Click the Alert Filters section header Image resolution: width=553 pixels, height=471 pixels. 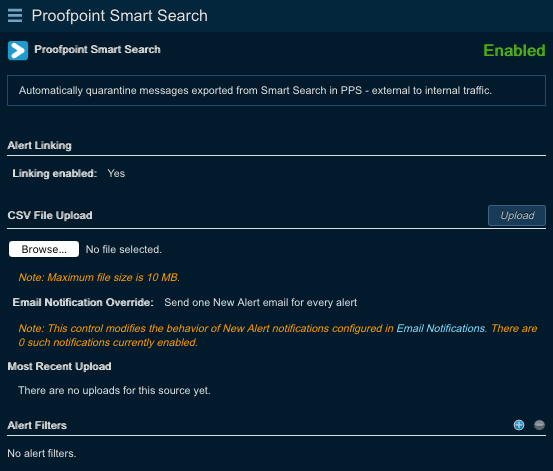37,425
